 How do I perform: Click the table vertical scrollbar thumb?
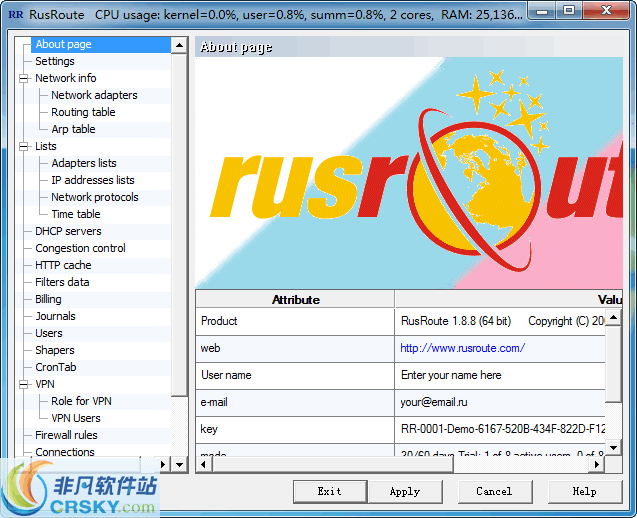(x=613, y=364)
